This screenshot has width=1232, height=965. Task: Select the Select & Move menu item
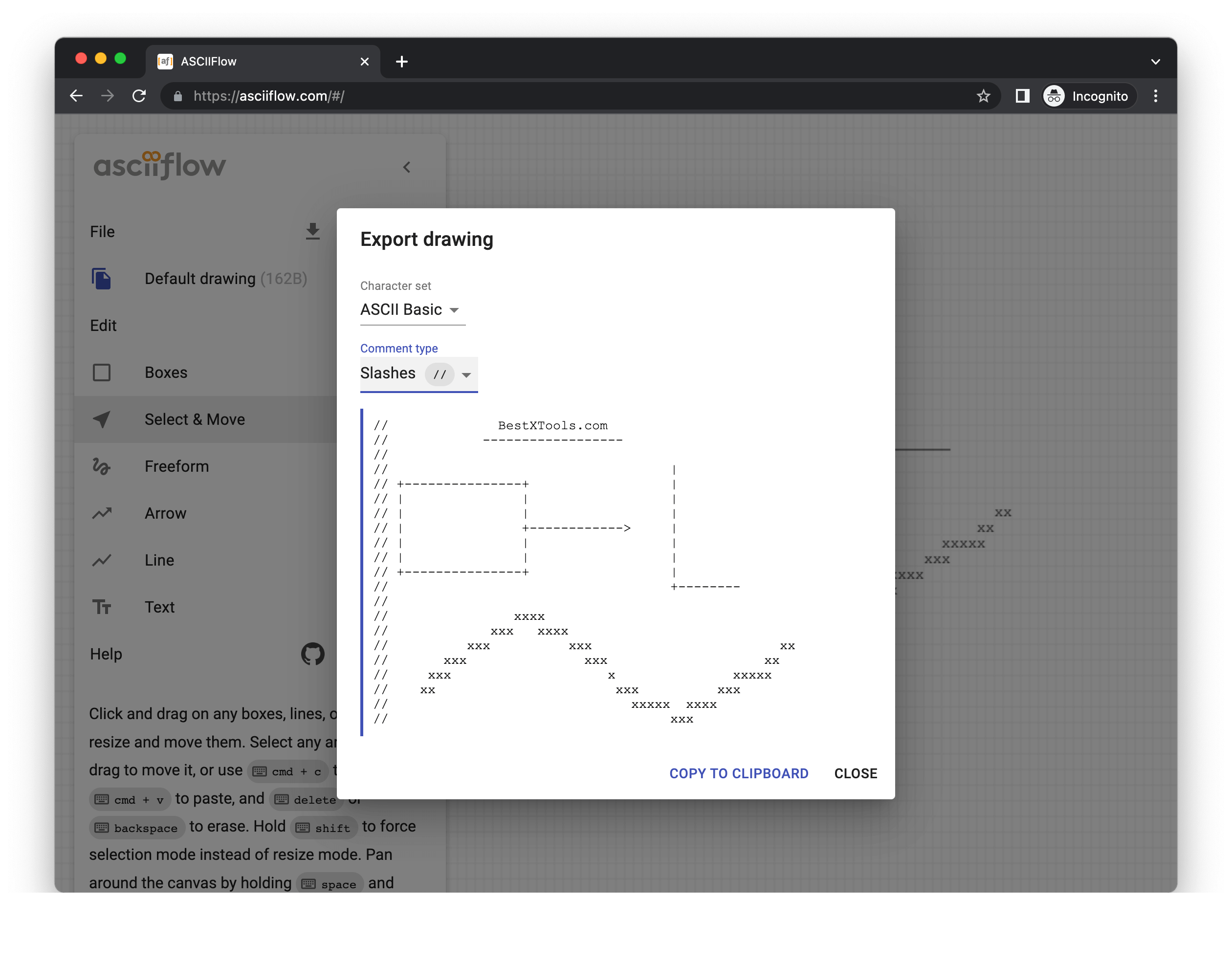pyautogui.click(x=195, y=419)
